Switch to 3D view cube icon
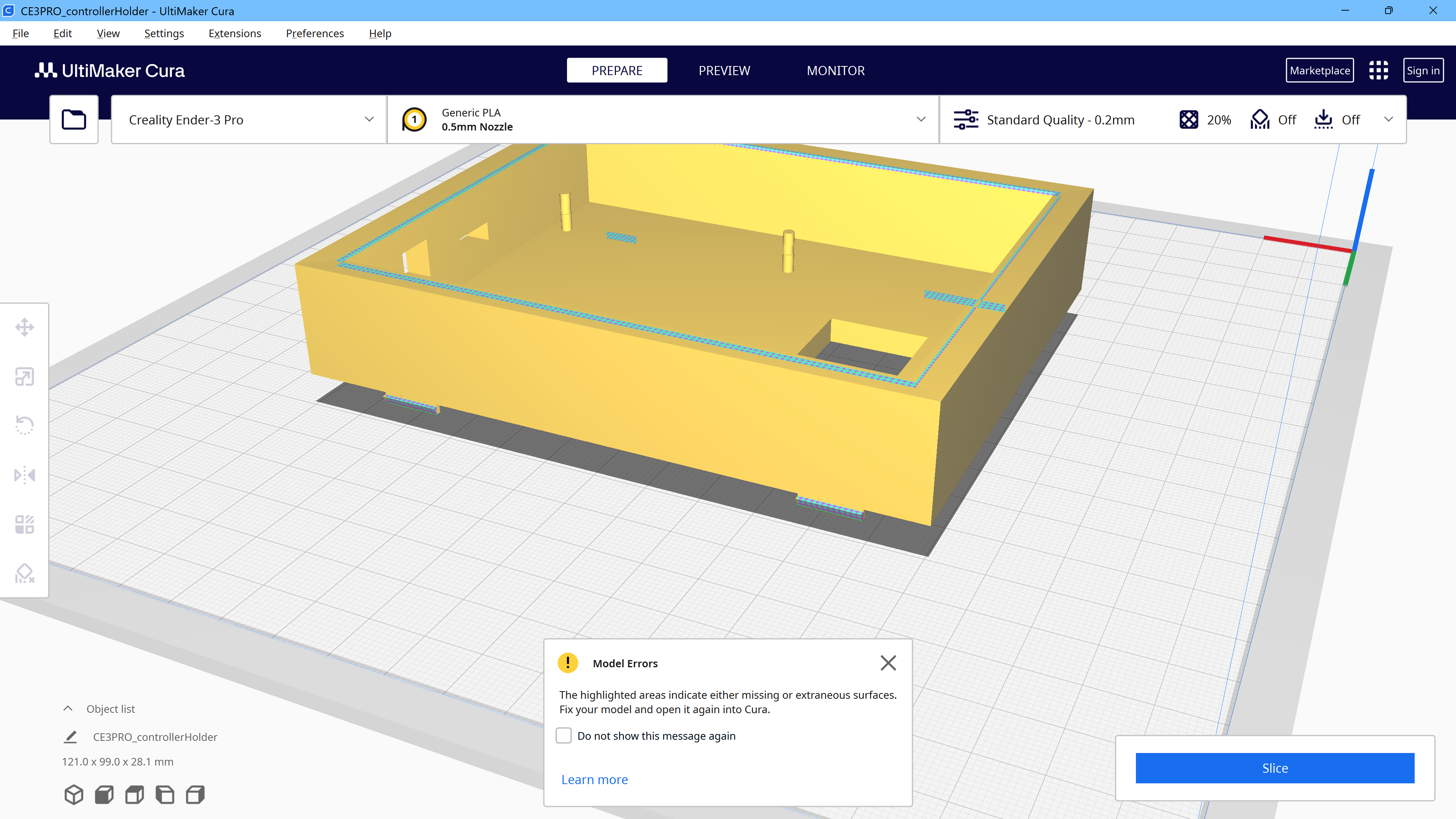Viewport: 1456px width, 819px height. [74, 795]
